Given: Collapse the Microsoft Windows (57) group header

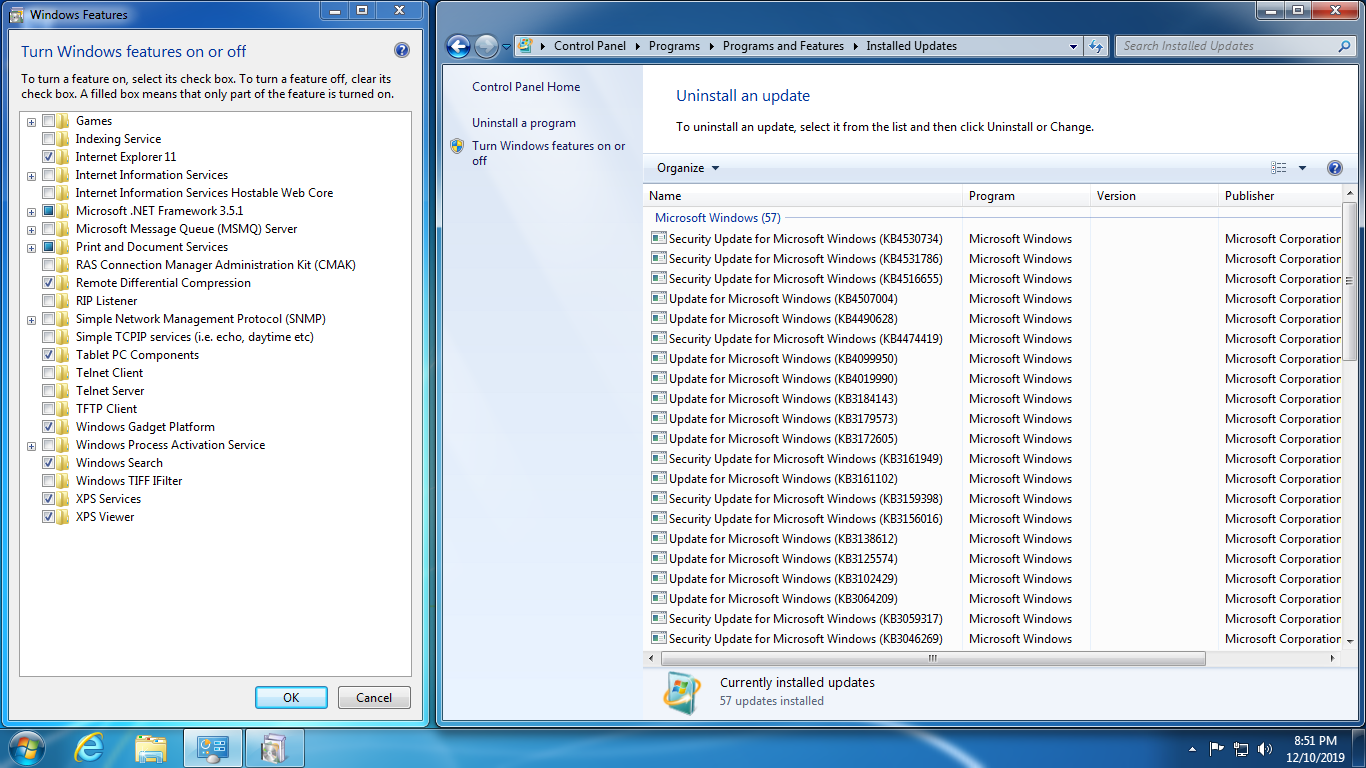Looking at the screenshot, I should [x=717, y=218].
